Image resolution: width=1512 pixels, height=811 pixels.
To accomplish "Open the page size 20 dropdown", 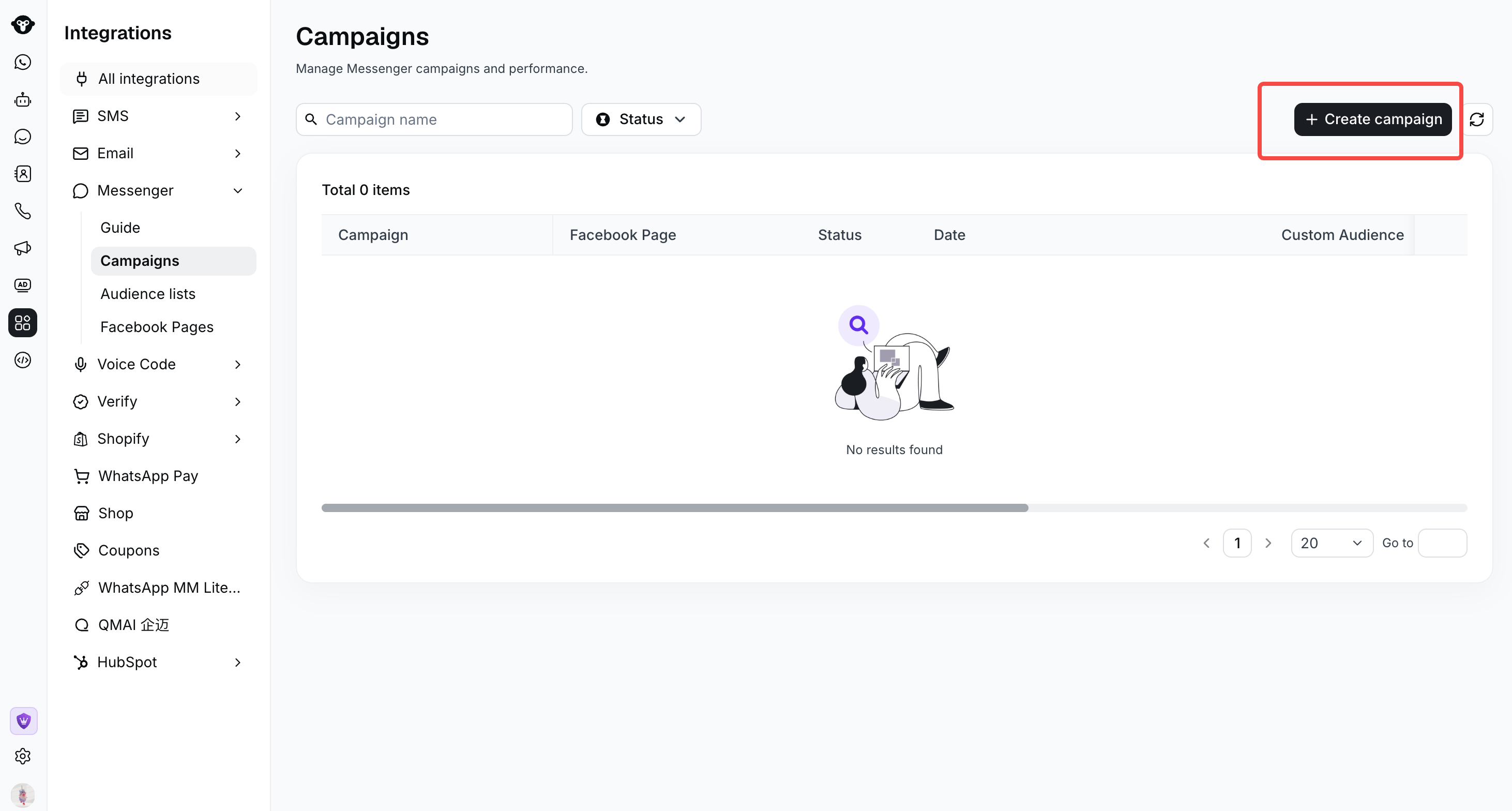I will point(1332,543).
